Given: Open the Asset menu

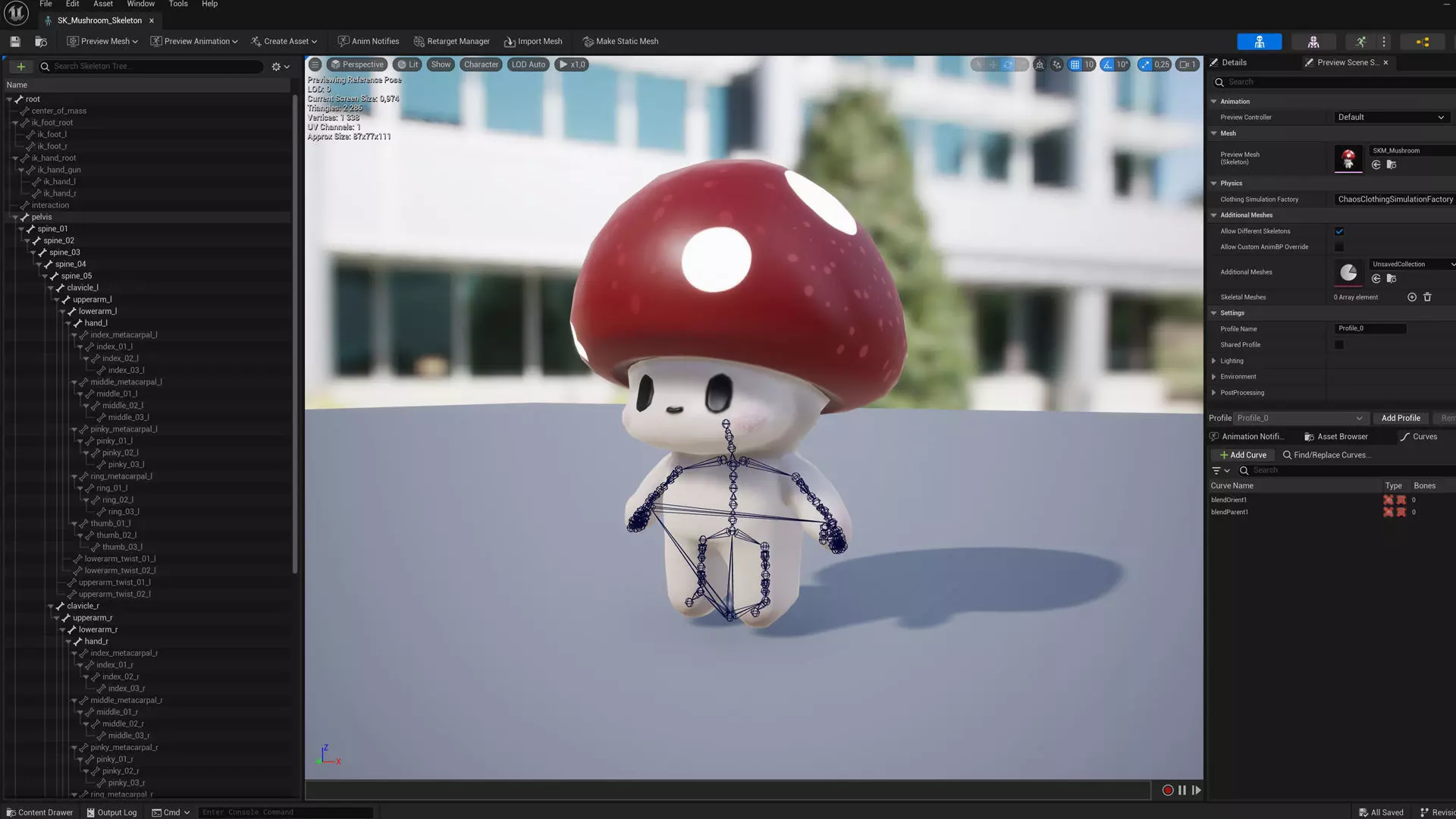Looking at the screenshot, I should click(x=103, y=4).
